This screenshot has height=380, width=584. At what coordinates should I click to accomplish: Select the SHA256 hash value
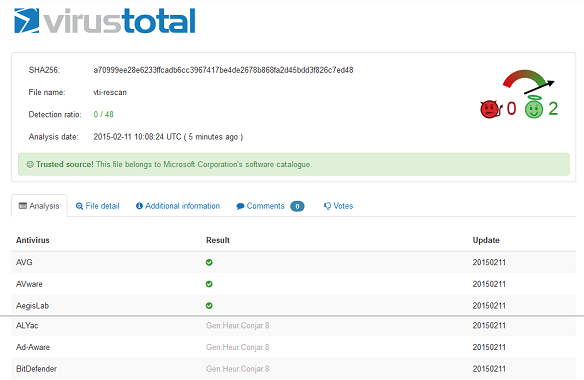[223, 70]
